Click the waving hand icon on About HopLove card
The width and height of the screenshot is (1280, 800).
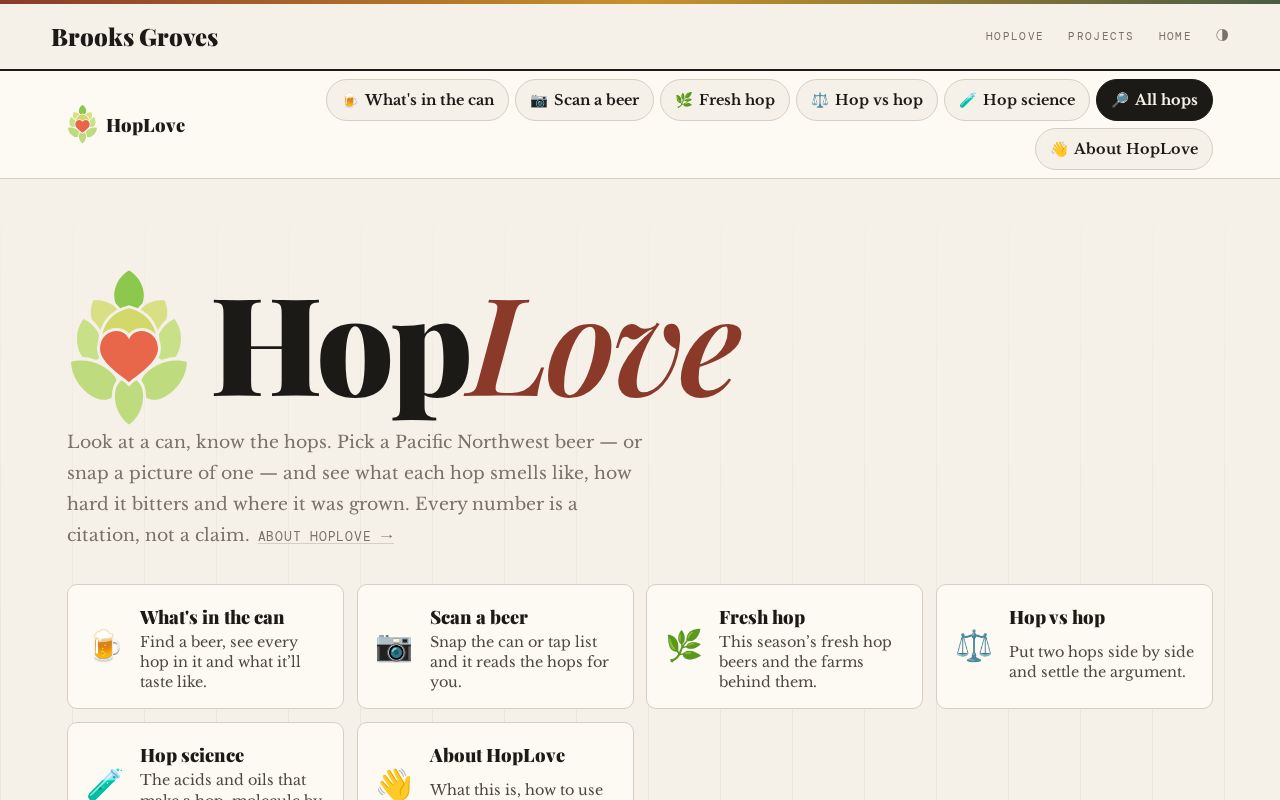click(394, 784)
